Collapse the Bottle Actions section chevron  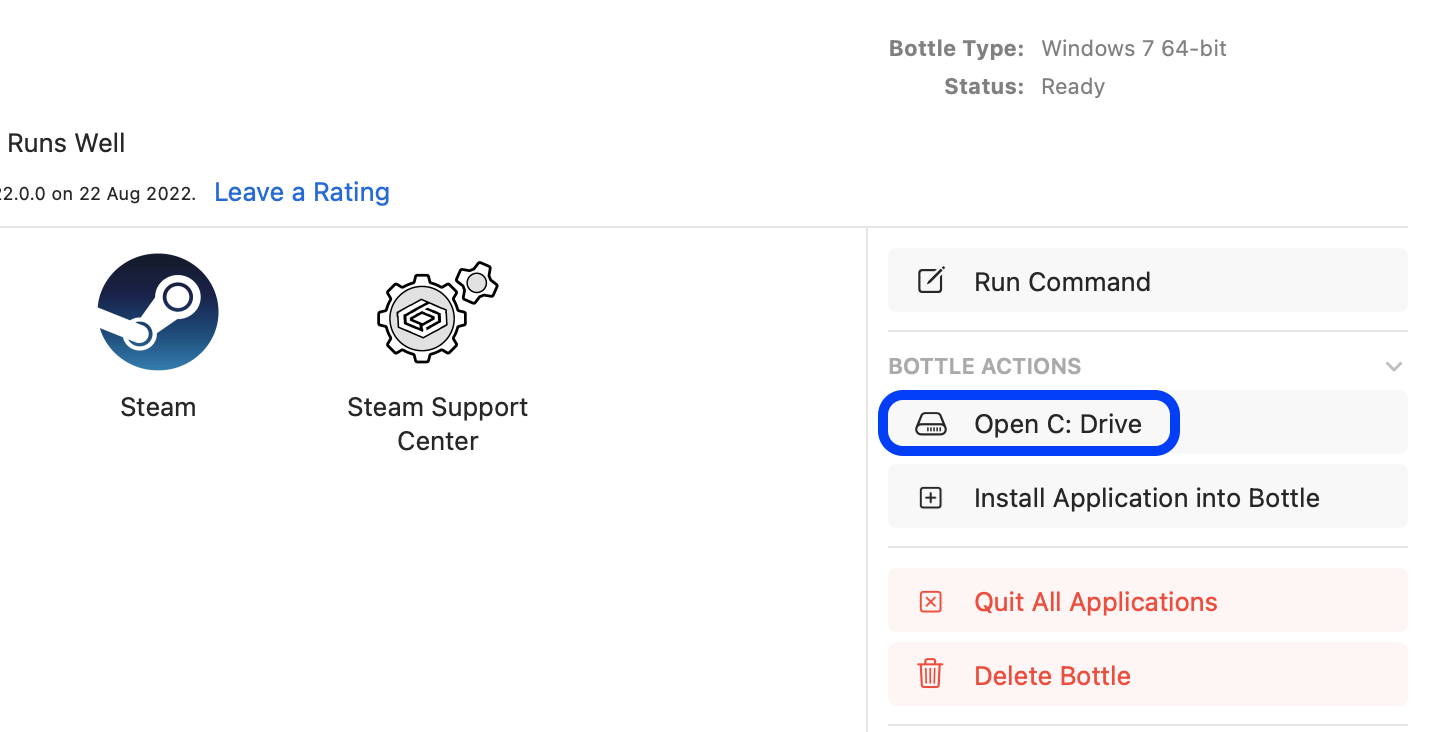pos(1394,367)
